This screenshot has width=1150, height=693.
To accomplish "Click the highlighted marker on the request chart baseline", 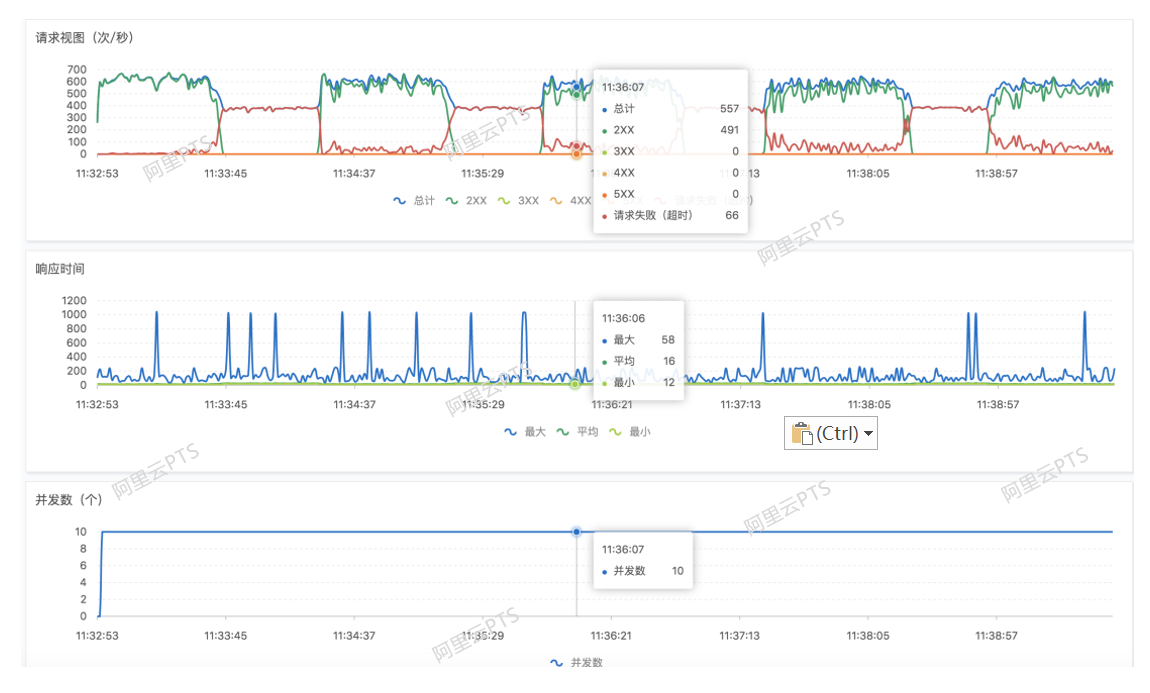I will pyautogui.click(x=576, y=153).
